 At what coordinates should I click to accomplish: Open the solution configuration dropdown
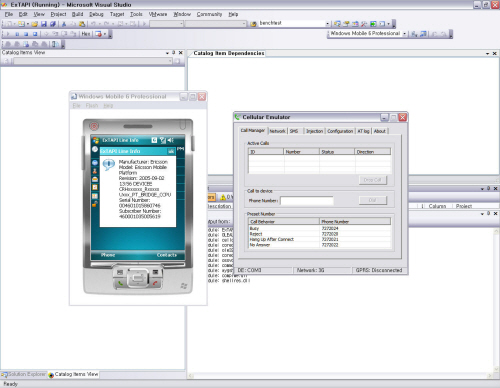click(x=181, y=24)
